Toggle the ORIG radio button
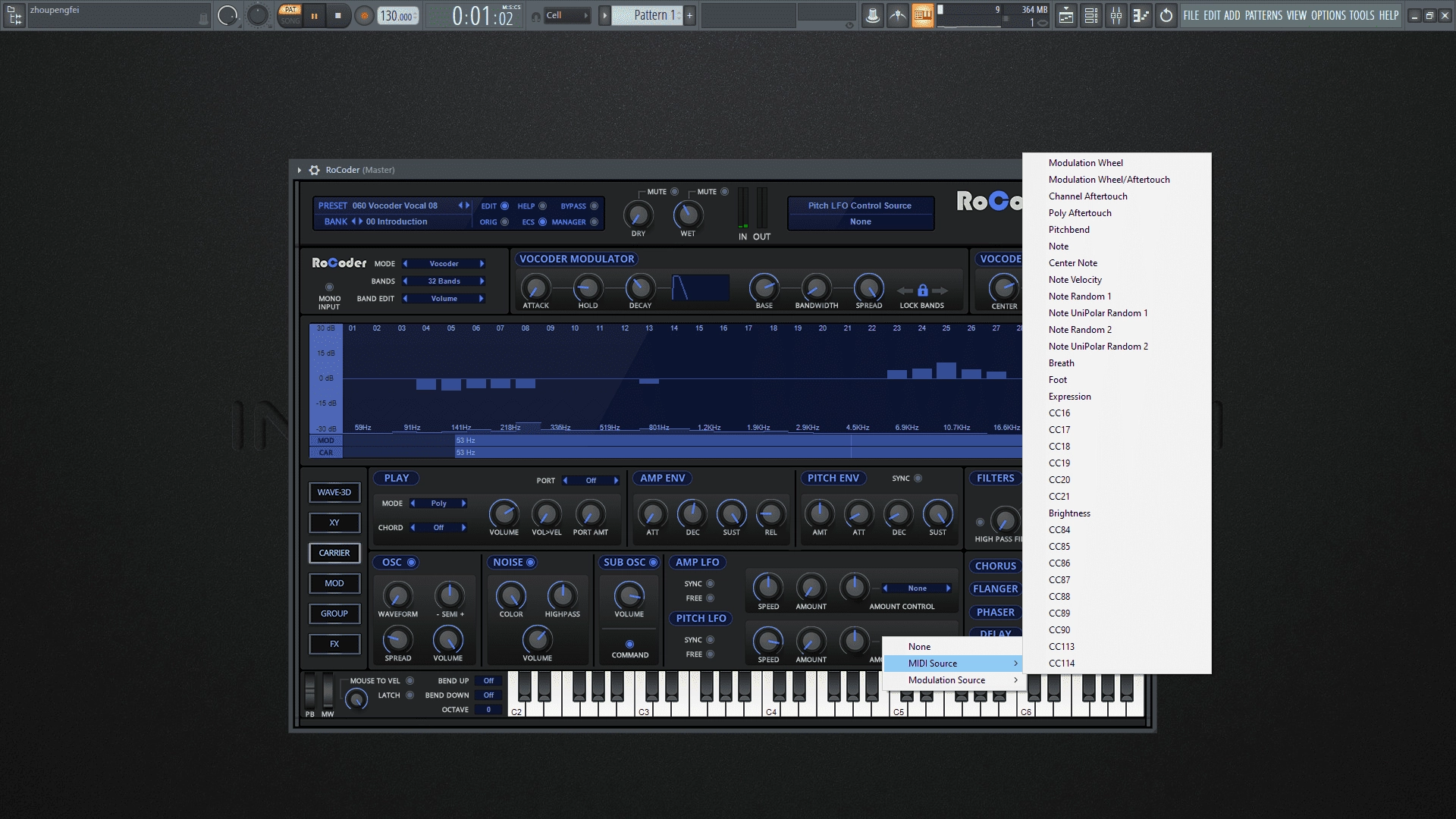The width and height of the screenshot is (1456, 819). click(x=504, y=221)
